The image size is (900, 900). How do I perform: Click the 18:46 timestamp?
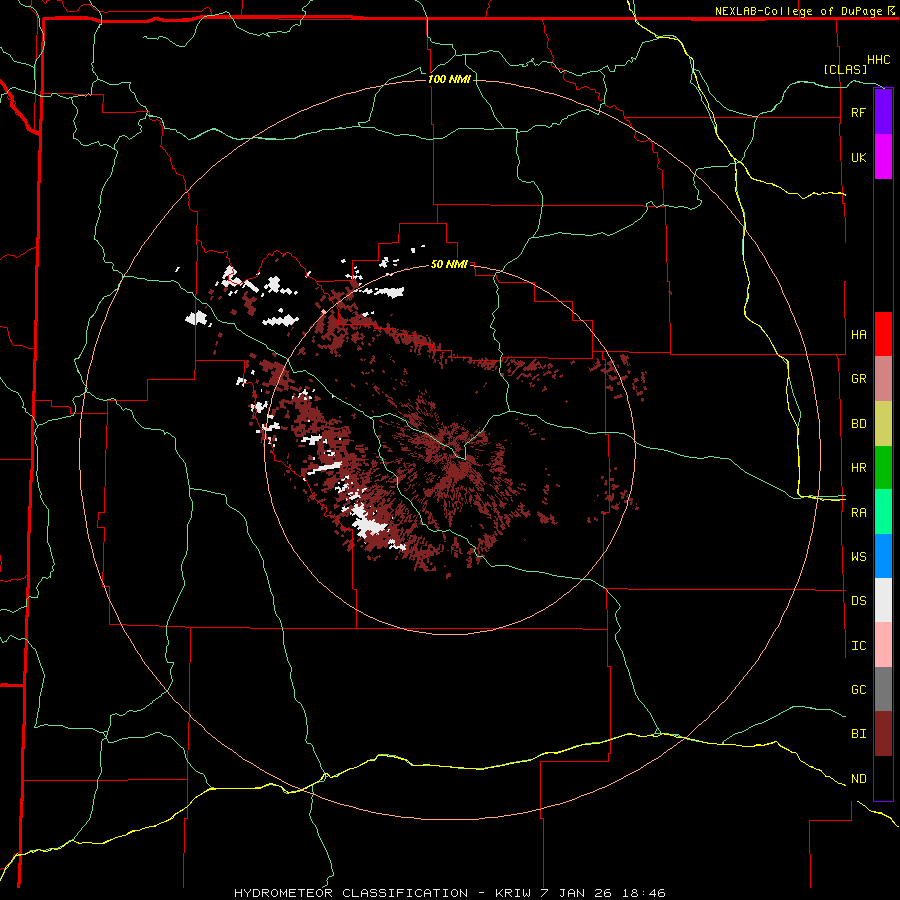pos(646,893)
